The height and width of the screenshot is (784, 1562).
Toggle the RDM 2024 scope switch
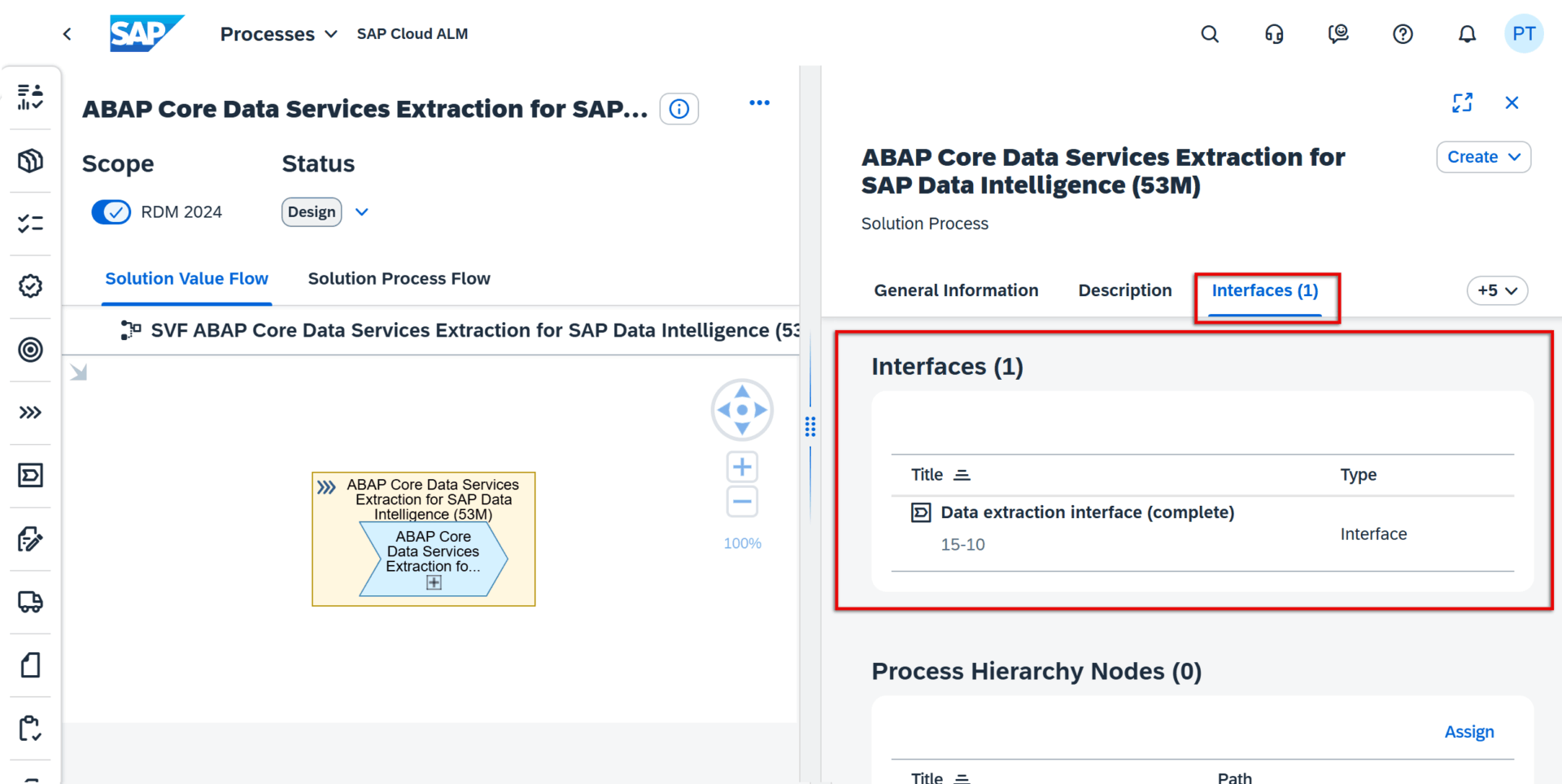[111, 212]
